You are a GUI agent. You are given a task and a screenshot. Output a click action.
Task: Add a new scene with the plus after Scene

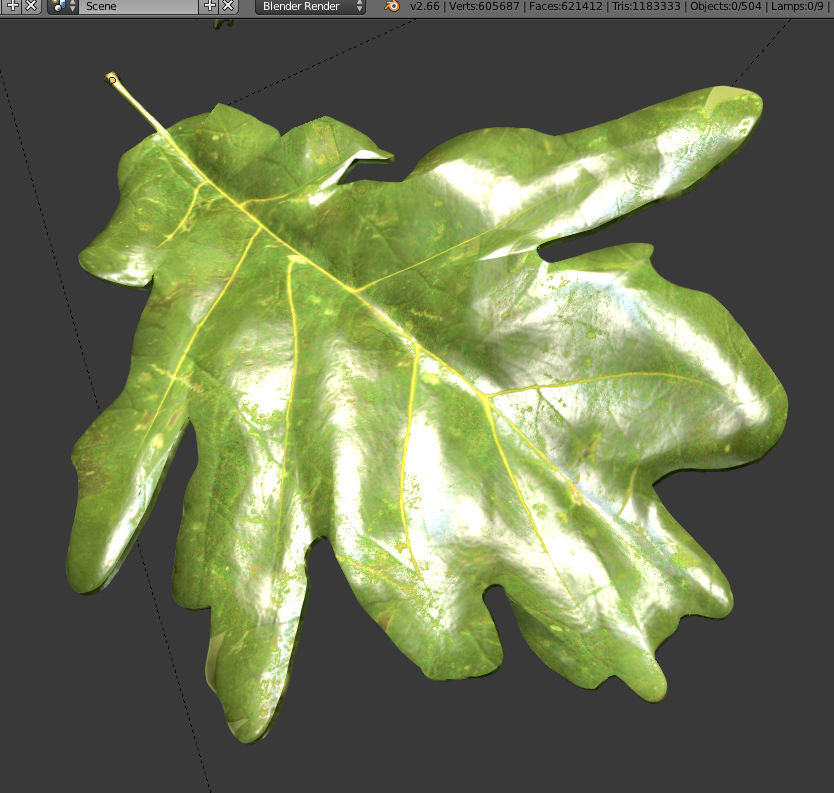point(210,6)
